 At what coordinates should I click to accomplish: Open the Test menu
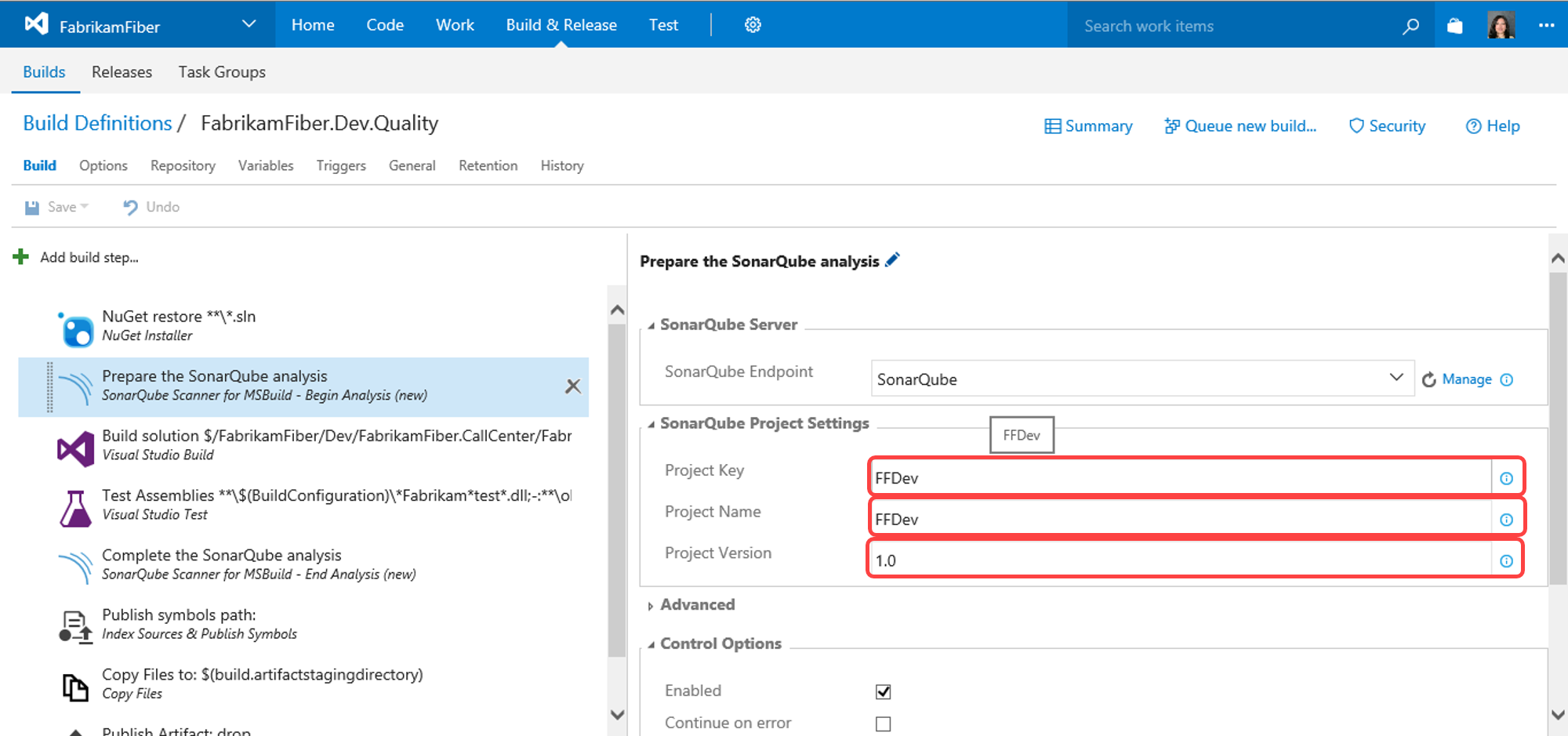(x=663, y=25)
